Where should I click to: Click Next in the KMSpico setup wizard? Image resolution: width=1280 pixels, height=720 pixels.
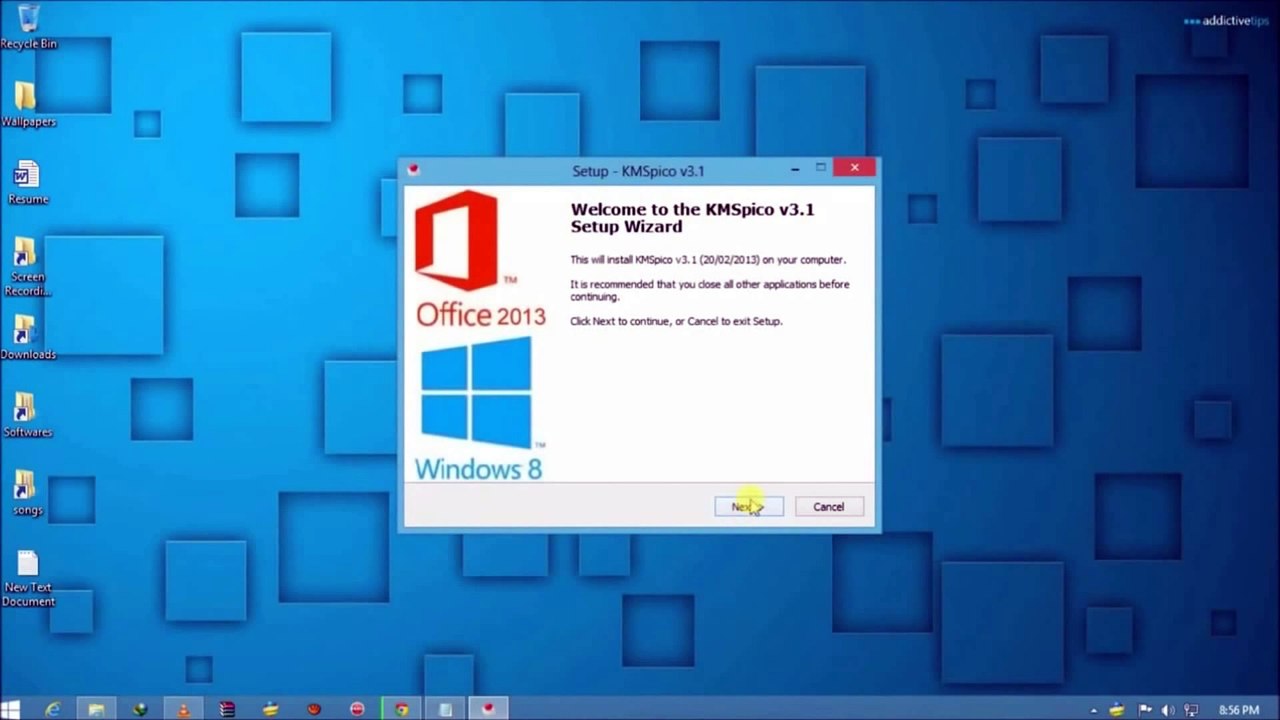coord(749,507)
